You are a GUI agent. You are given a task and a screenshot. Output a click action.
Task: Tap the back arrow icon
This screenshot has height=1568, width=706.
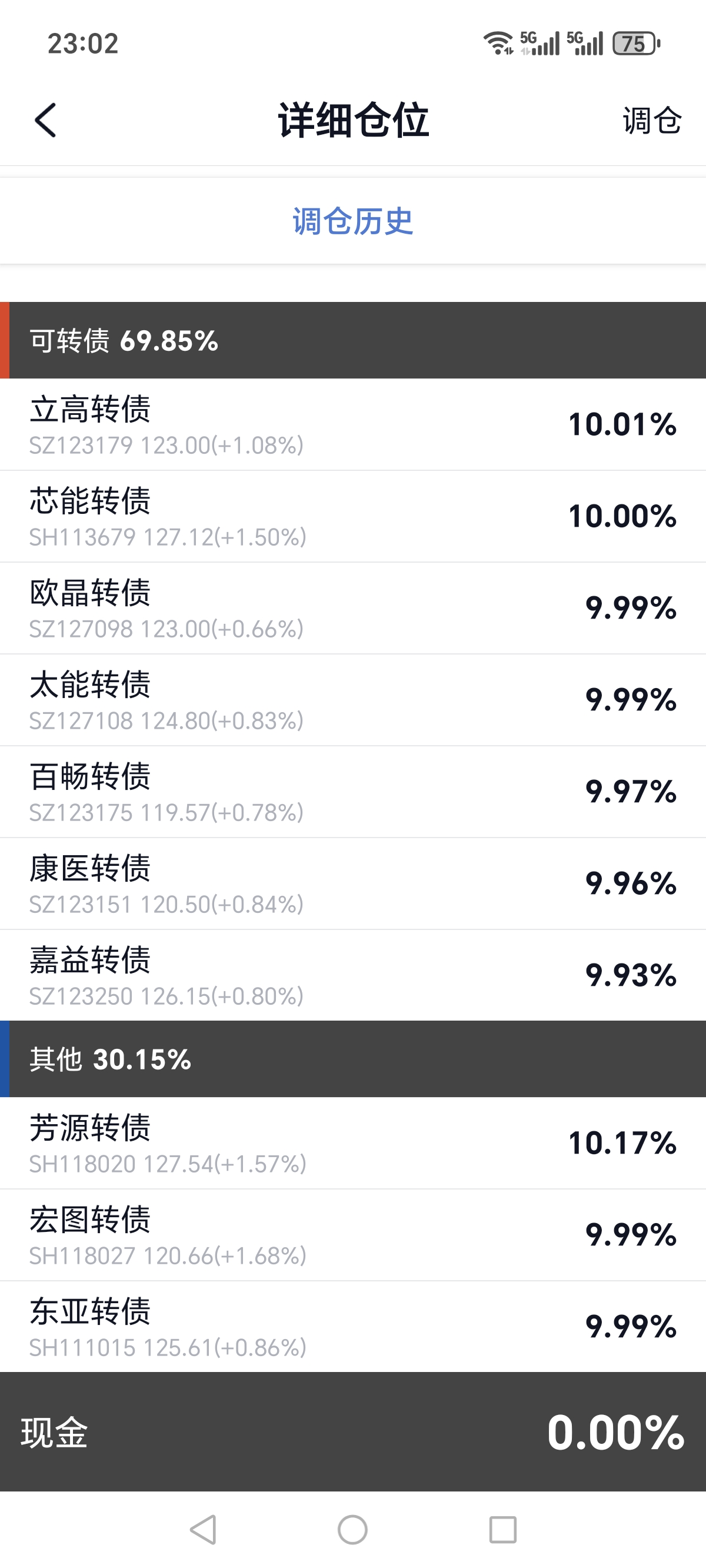(46, 120)
